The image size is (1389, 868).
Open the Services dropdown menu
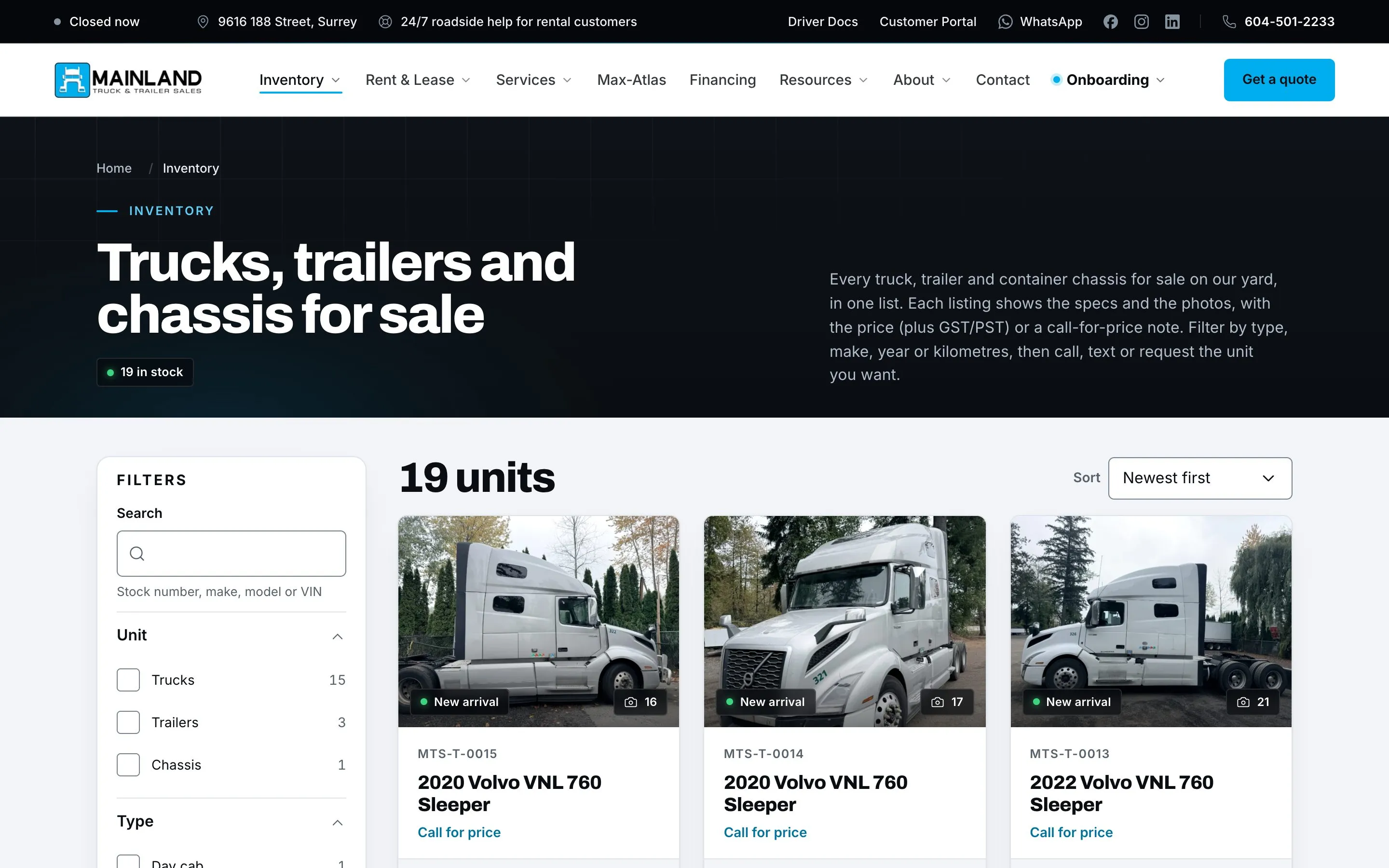click(x=534, y=80)
